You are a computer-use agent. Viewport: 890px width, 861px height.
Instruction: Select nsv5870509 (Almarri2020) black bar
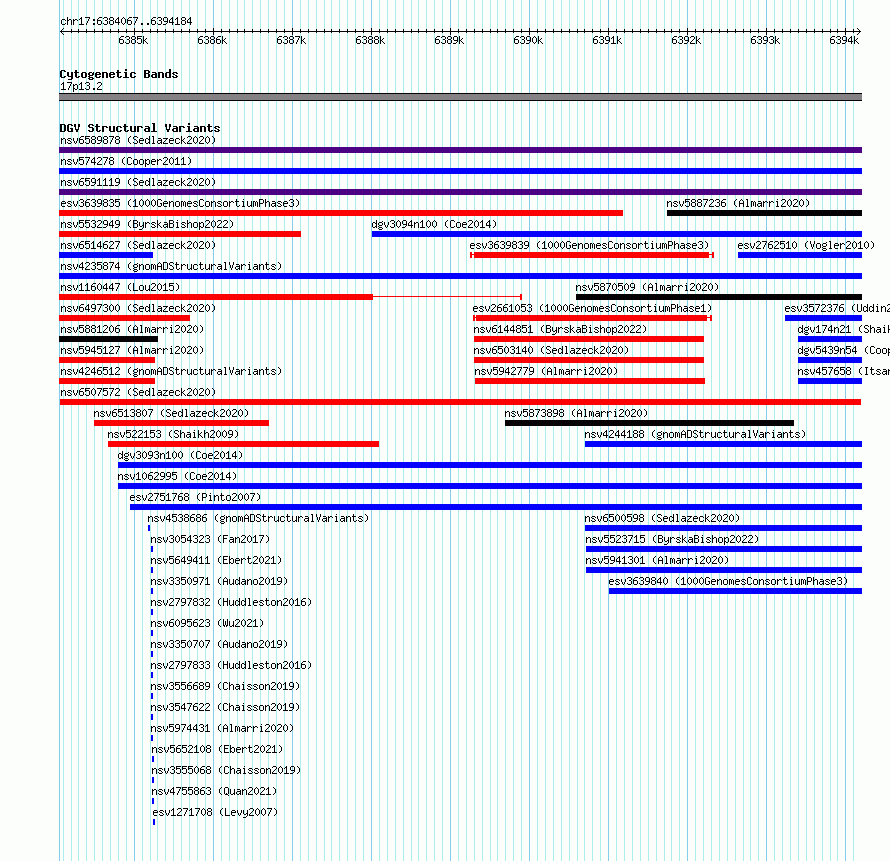coord(719,297)
